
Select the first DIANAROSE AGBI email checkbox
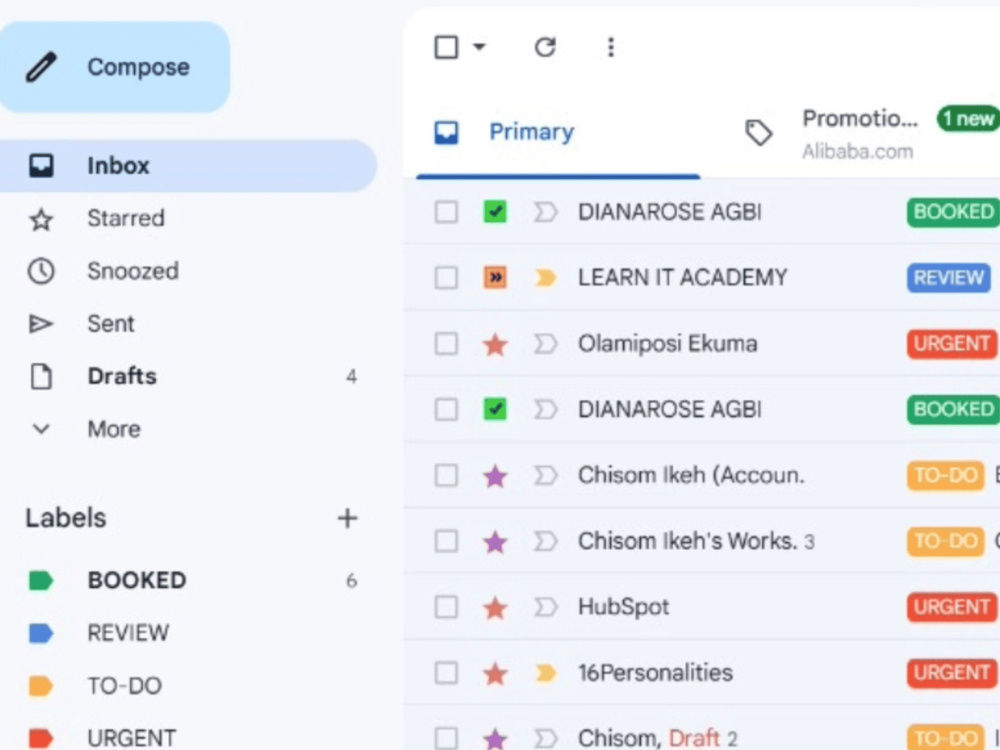point(446,212)
